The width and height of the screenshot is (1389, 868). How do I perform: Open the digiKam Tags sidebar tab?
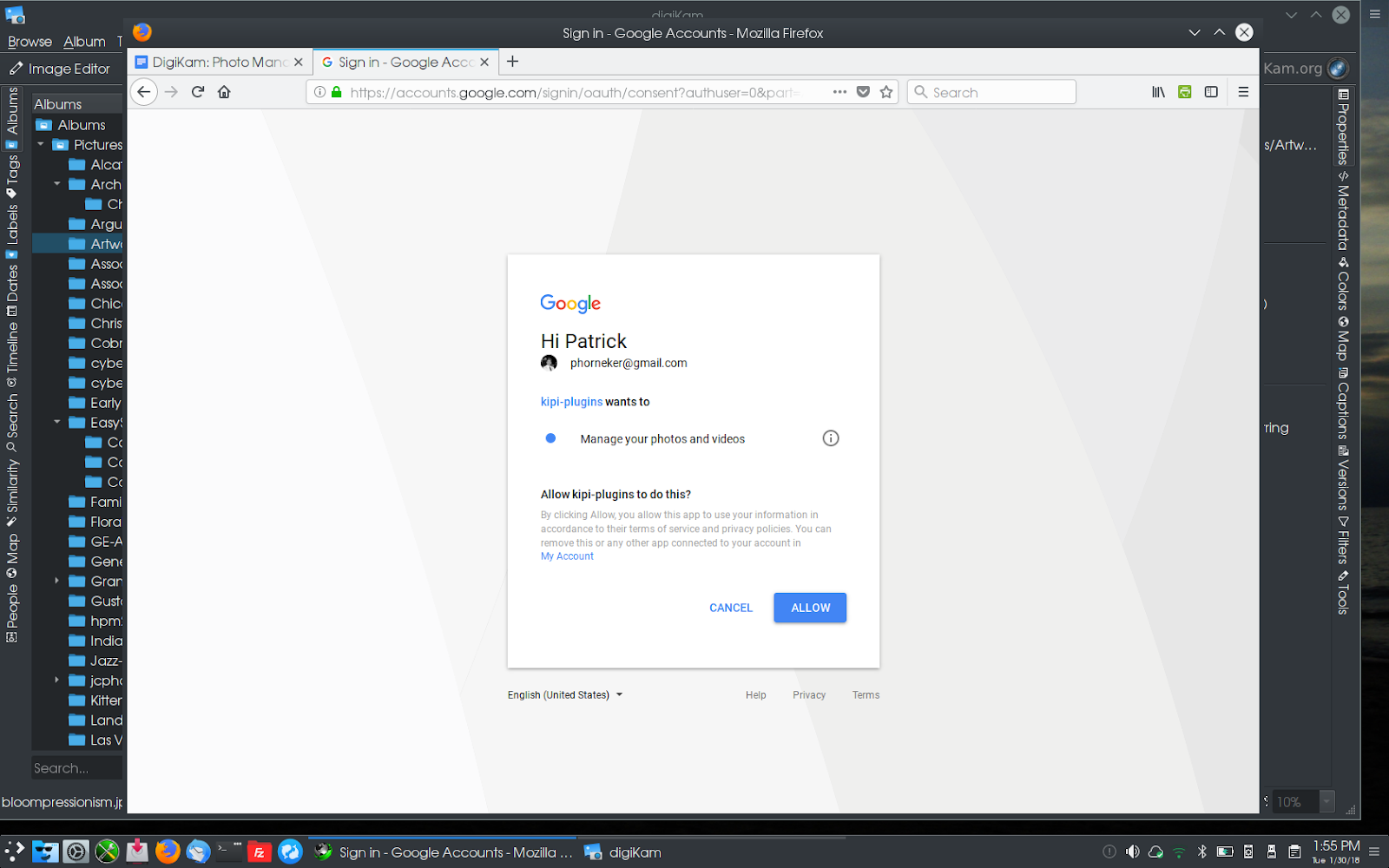tap(12, 177)
